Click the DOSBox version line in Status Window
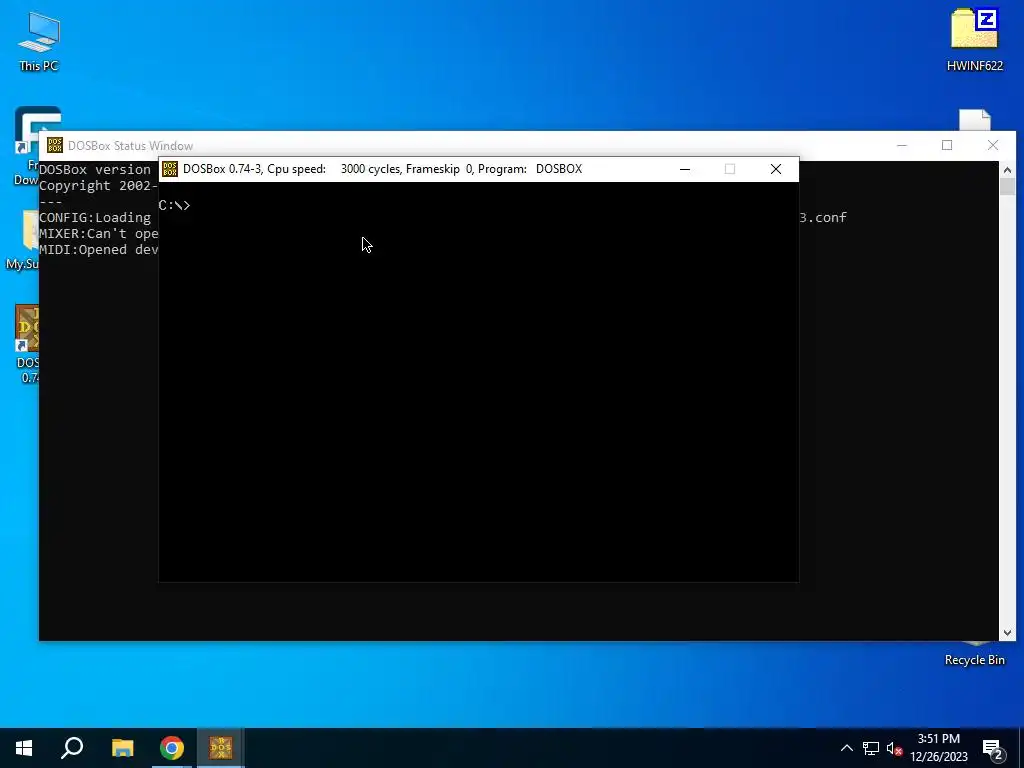This screenshot has width=1024, height=768. coord(95,170)
